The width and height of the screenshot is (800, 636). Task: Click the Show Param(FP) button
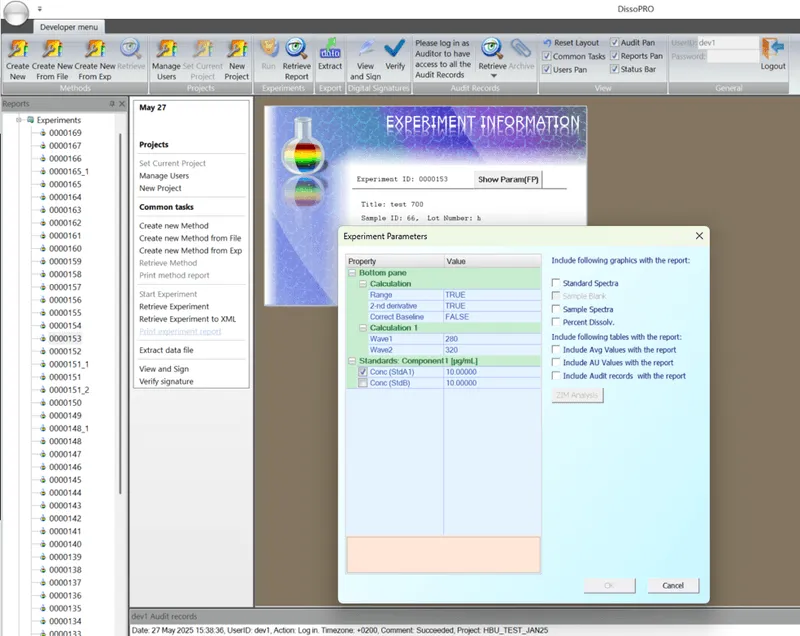[508, 180]
